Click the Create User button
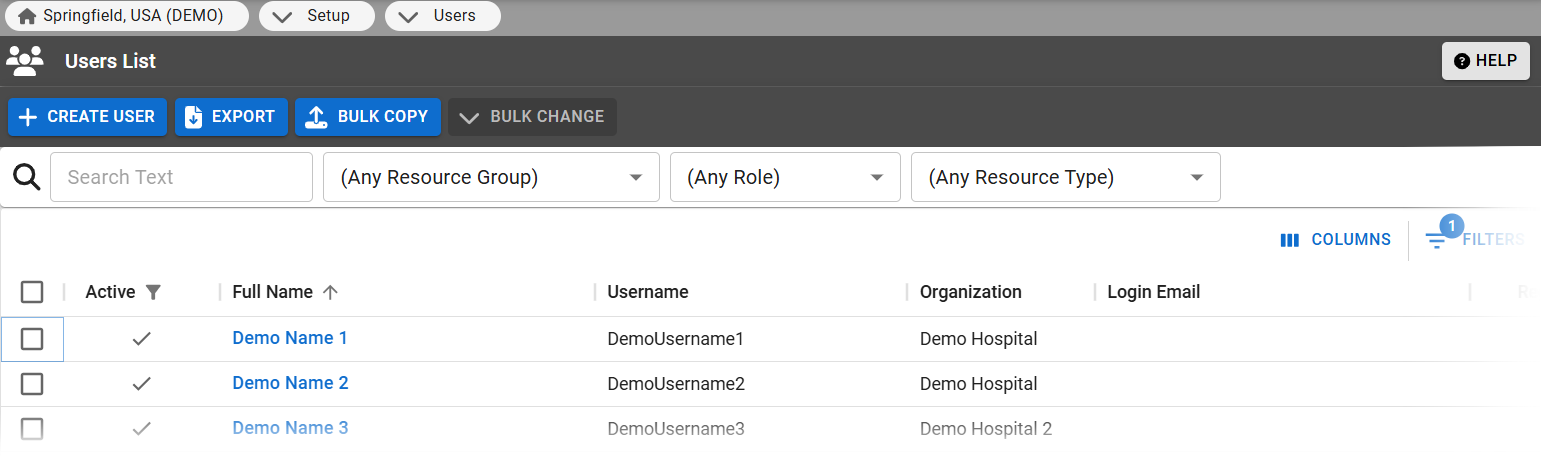 click(87, 116)
